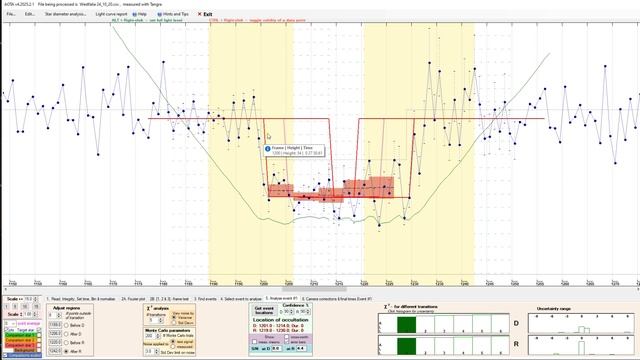Viewport: 640px width, 360px height.
Task: Toggle the Background curve checkbox
Action: 39,350
